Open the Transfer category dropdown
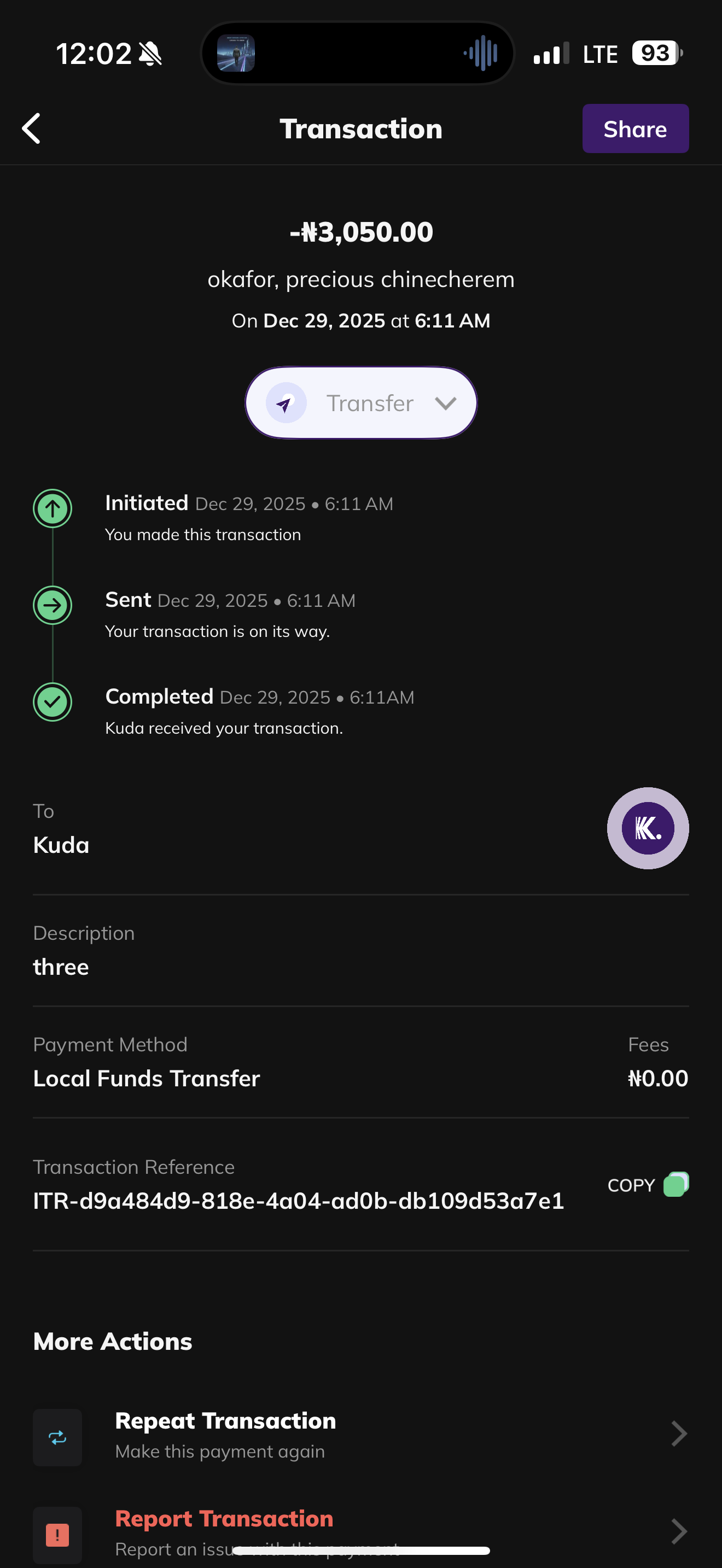Viewport: 722px width, 1568px height. (x=446, y=403)
